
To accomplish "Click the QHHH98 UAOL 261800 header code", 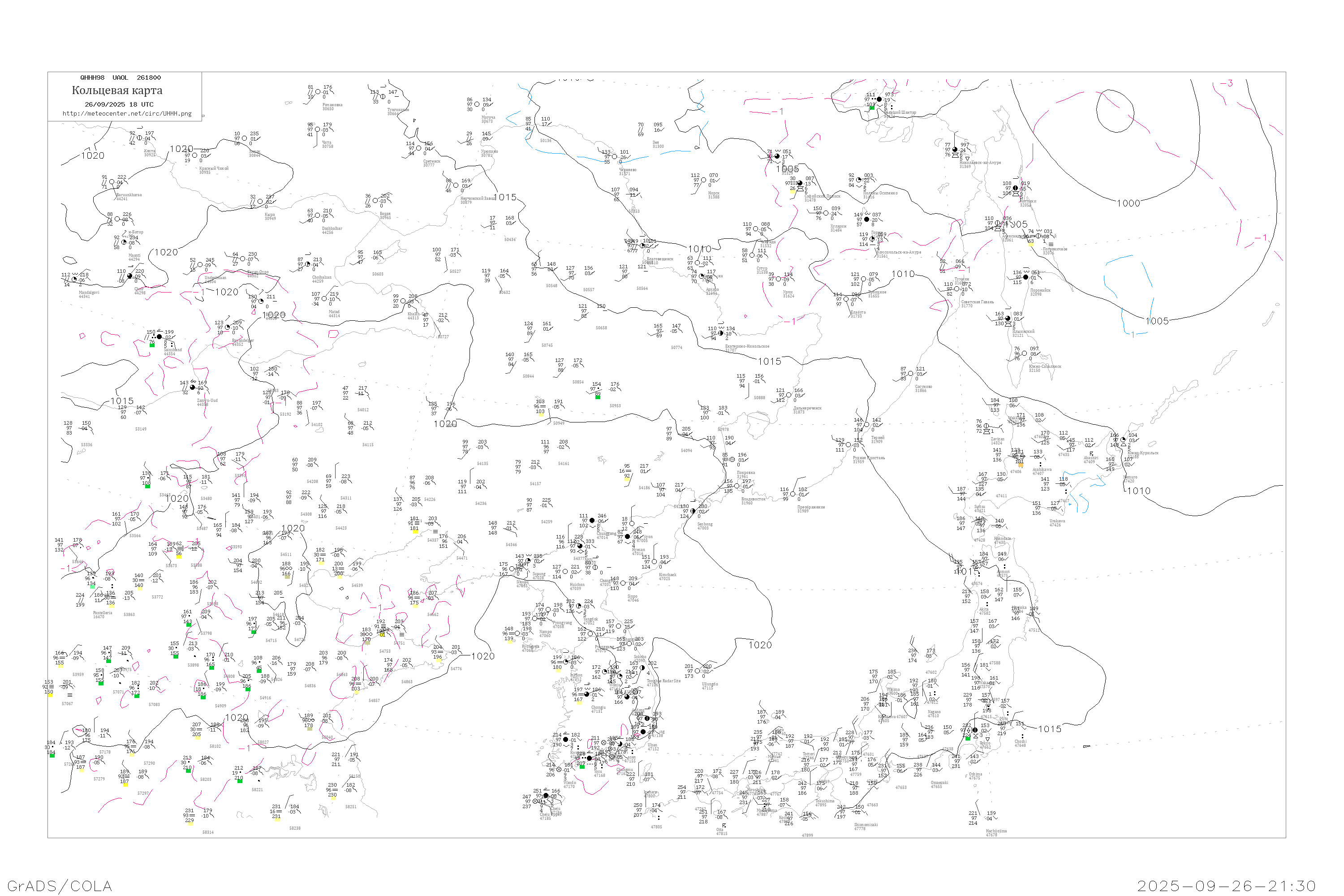I will tap(121, 78).
